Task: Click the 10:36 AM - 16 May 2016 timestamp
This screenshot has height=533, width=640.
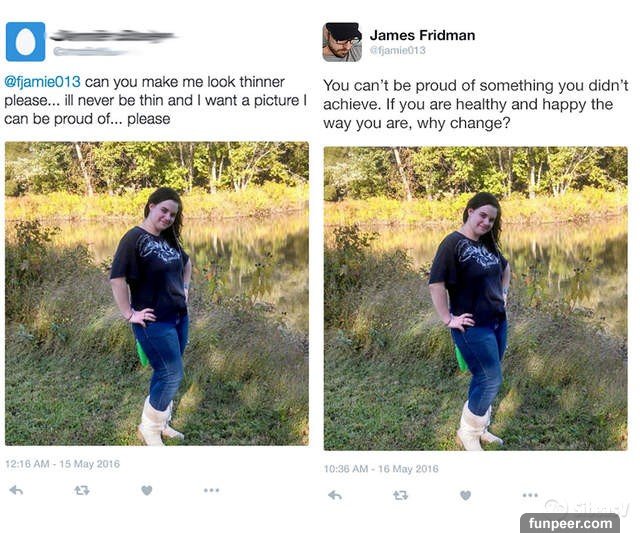Action: pyautogui.click(x=381, y=469)
